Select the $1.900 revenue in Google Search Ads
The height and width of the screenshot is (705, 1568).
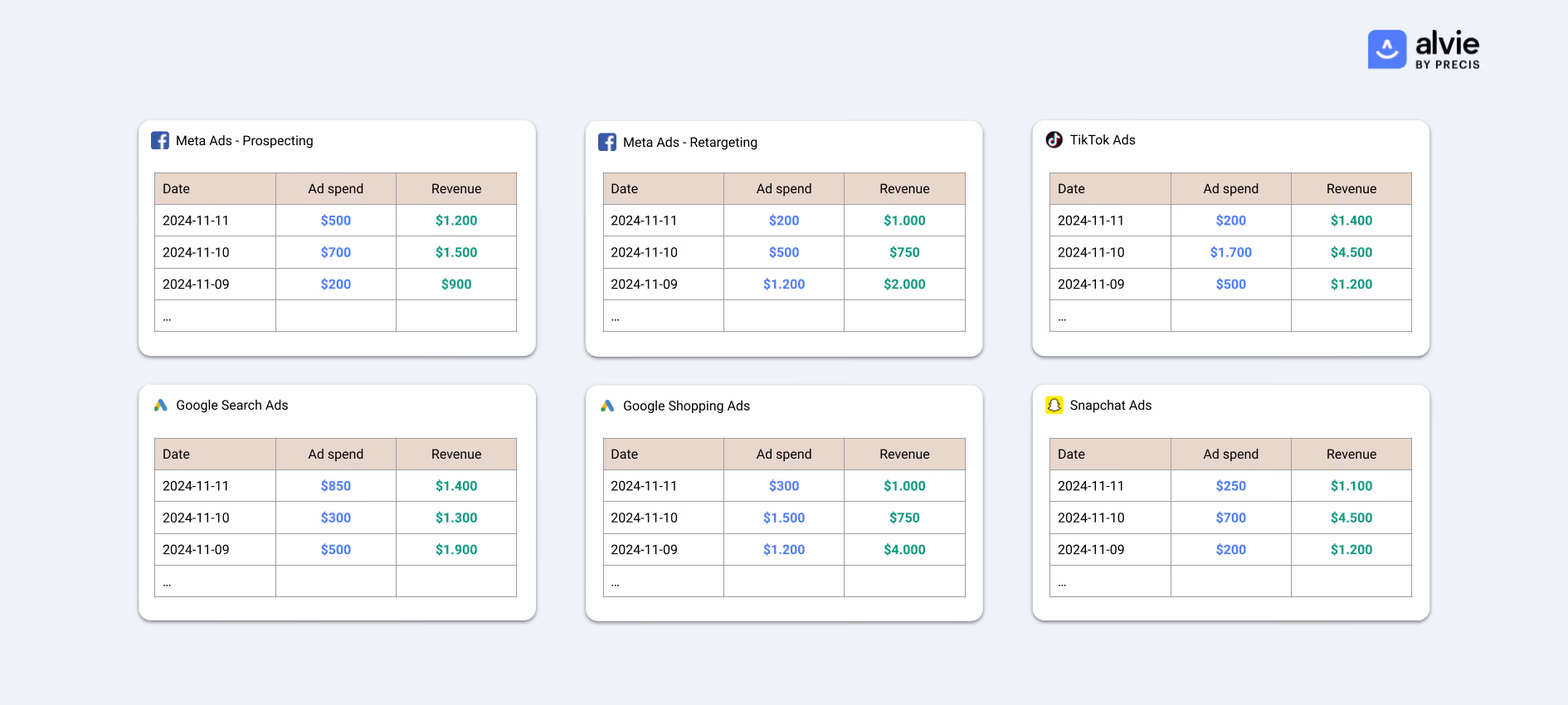point(456,550)
